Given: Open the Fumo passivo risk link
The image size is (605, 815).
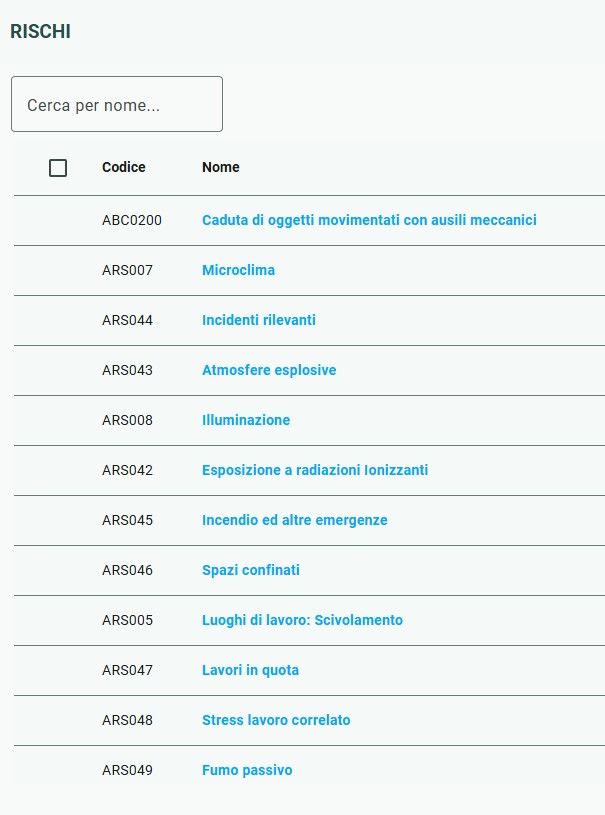Looking at the screenshot, I should click(x=247, y=770).
